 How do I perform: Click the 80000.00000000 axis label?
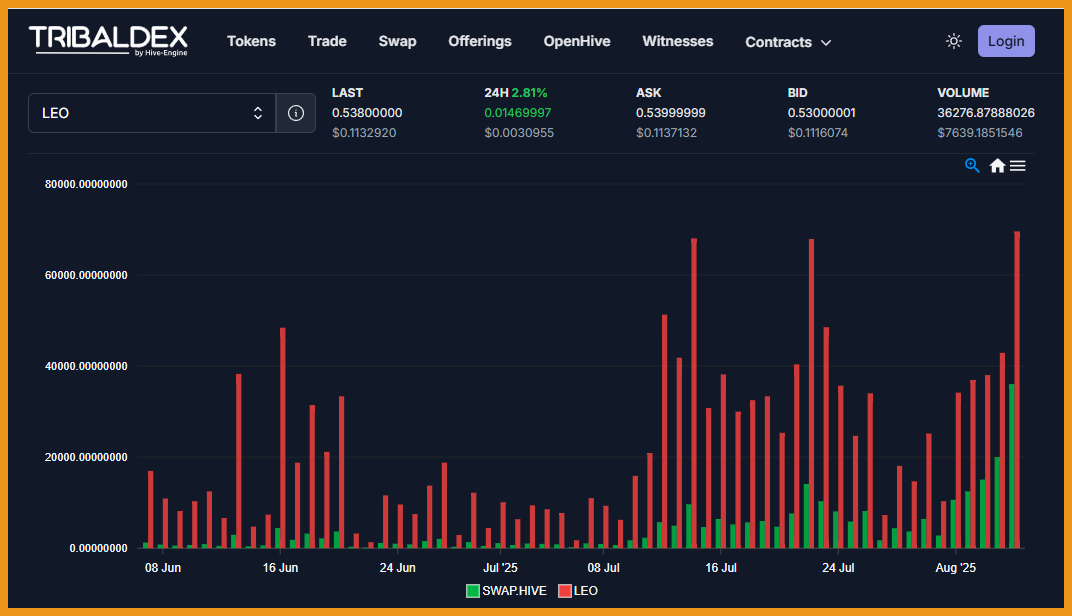point(86,184)
